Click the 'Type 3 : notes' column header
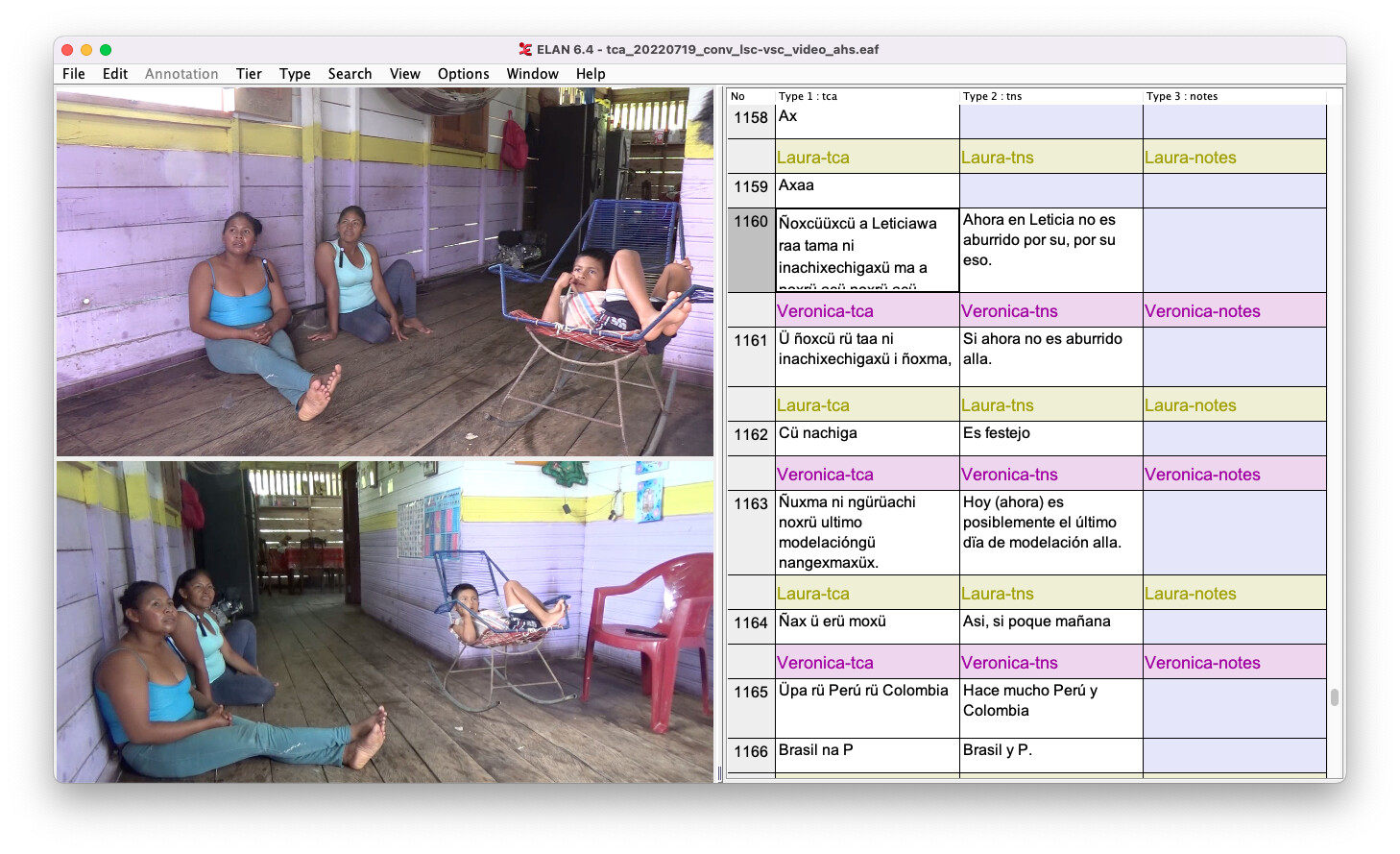The width and height of the screenshot is (1400, 854). pos(1181,96)
